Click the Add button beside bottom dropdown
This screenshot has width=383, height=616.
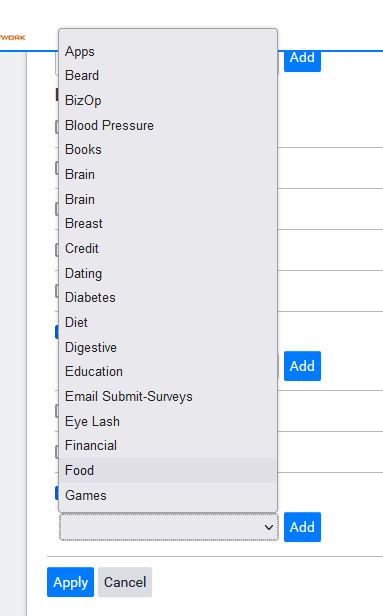[x=302, y=527]
